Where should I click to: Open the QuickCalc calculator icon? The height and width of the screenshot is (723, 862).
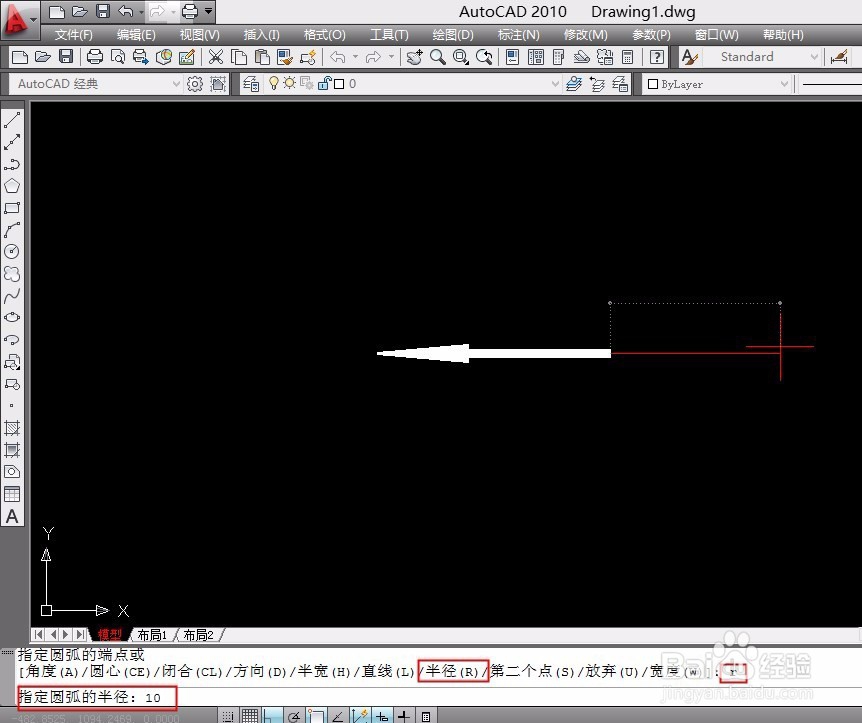click(x=628, y=57)
